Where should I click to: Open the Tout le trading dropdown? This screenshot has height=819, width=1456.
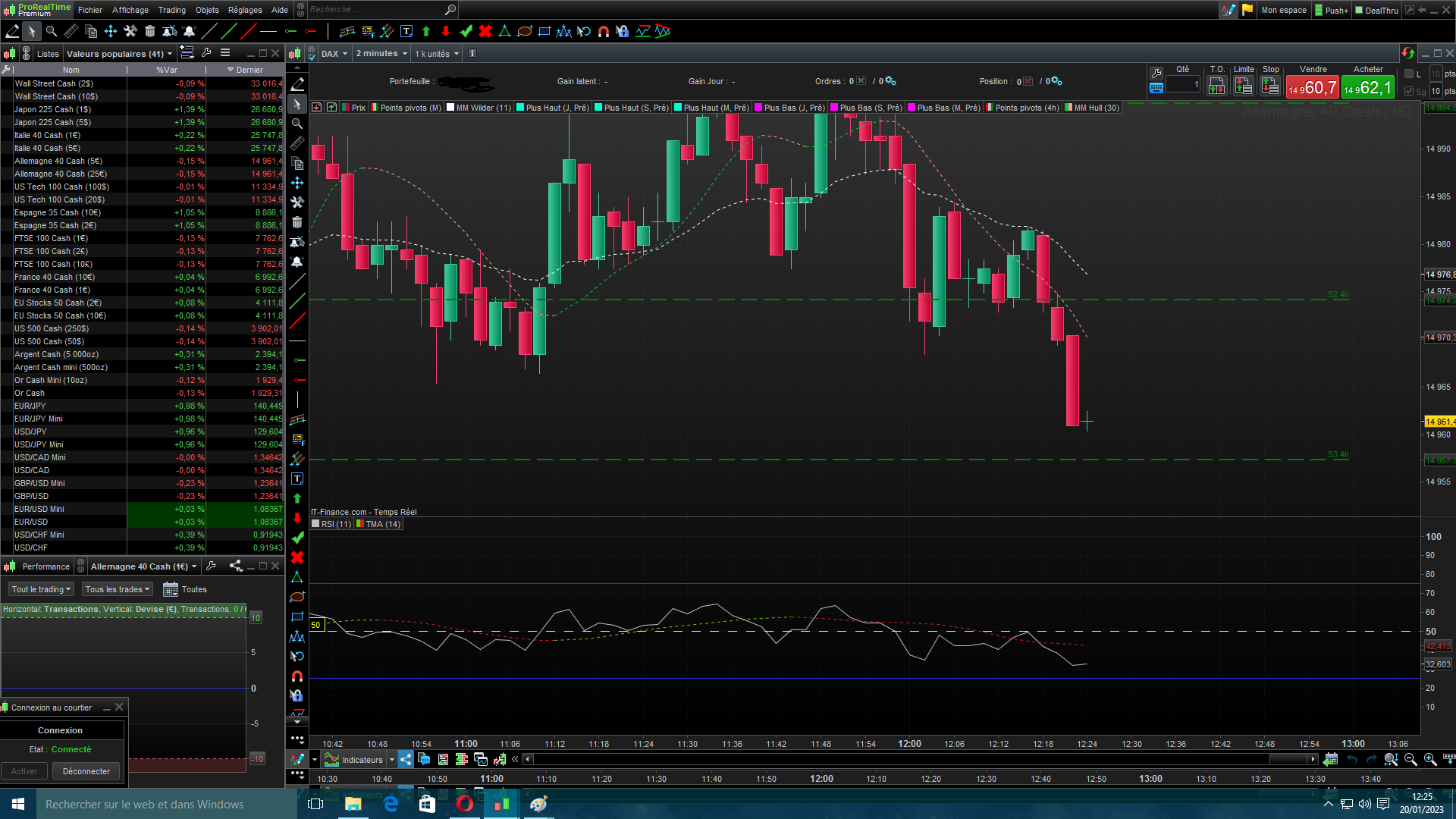[x=41, y=589]
